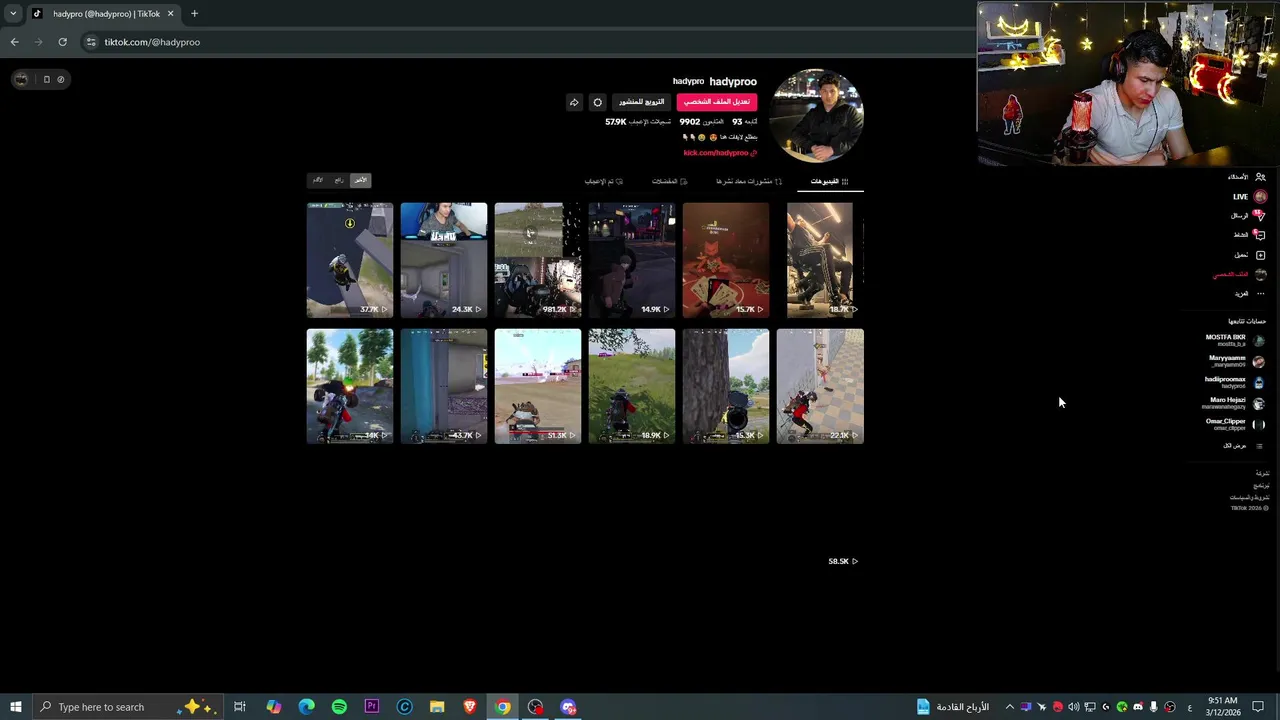This screenshot has height=720, width=1280.
Task: Open the Profile item in sidebar
Action: (1240, 275)
